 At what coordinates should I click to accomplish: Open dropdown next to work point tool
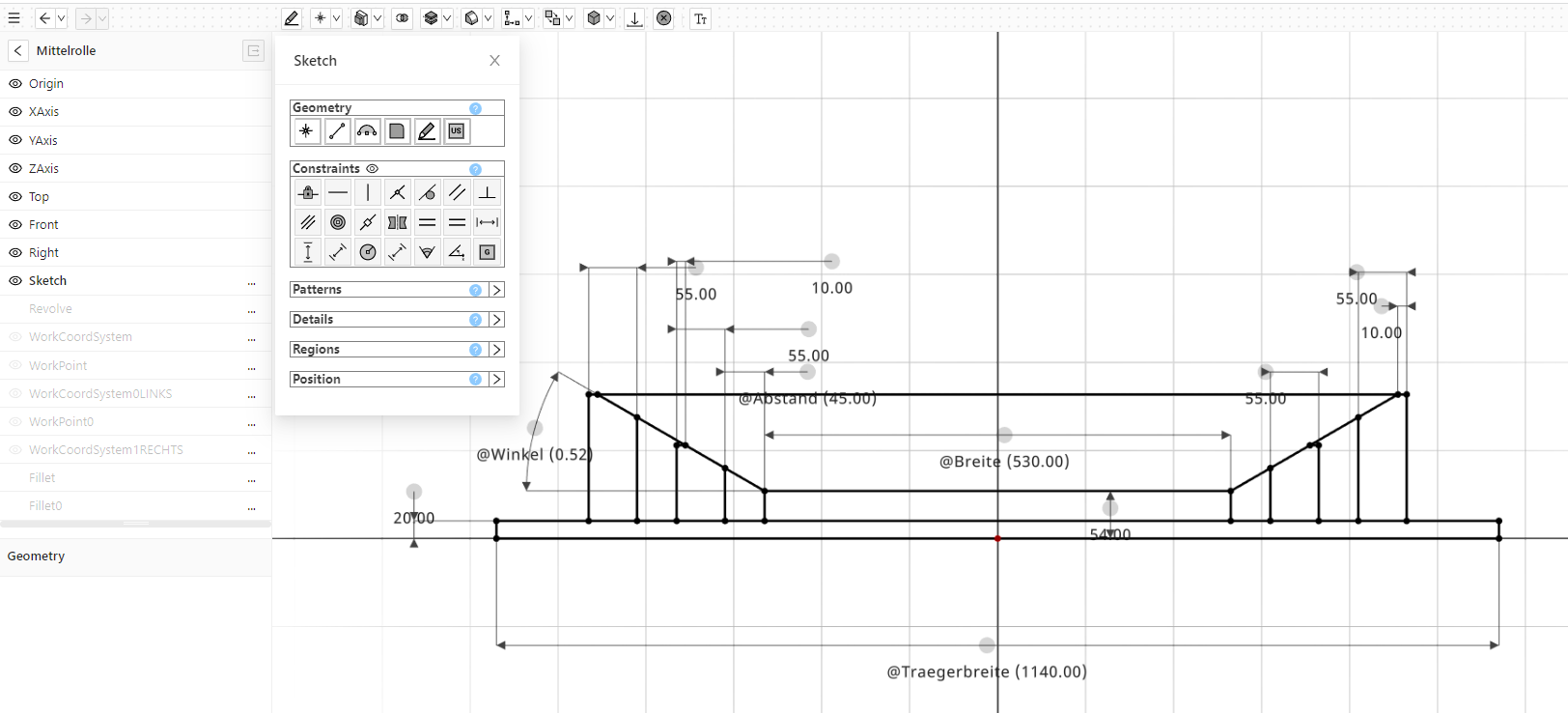(x=336, y=18)
